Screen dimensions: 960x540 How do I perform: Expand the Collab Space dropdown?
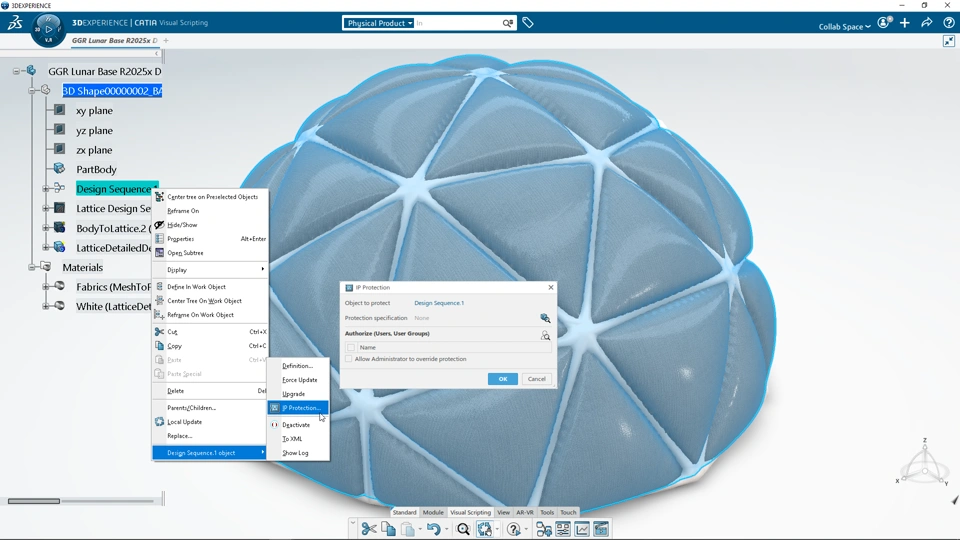tap(844, 26)
